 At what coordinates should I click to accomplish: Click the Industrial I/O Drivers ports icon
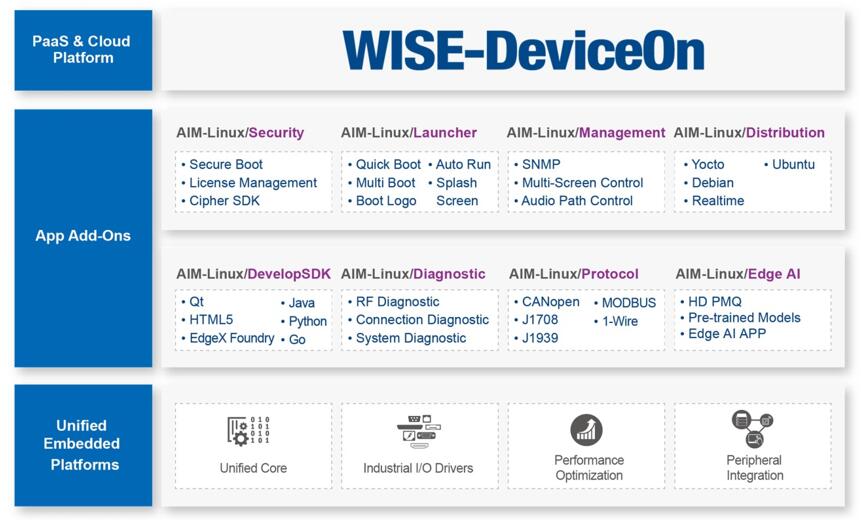[419, 432]
